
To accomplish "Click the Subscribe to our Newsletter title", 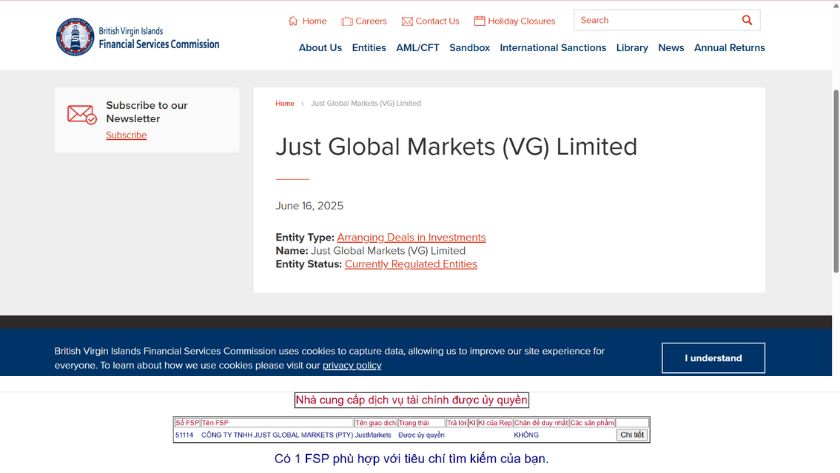I will pos(147,112).
